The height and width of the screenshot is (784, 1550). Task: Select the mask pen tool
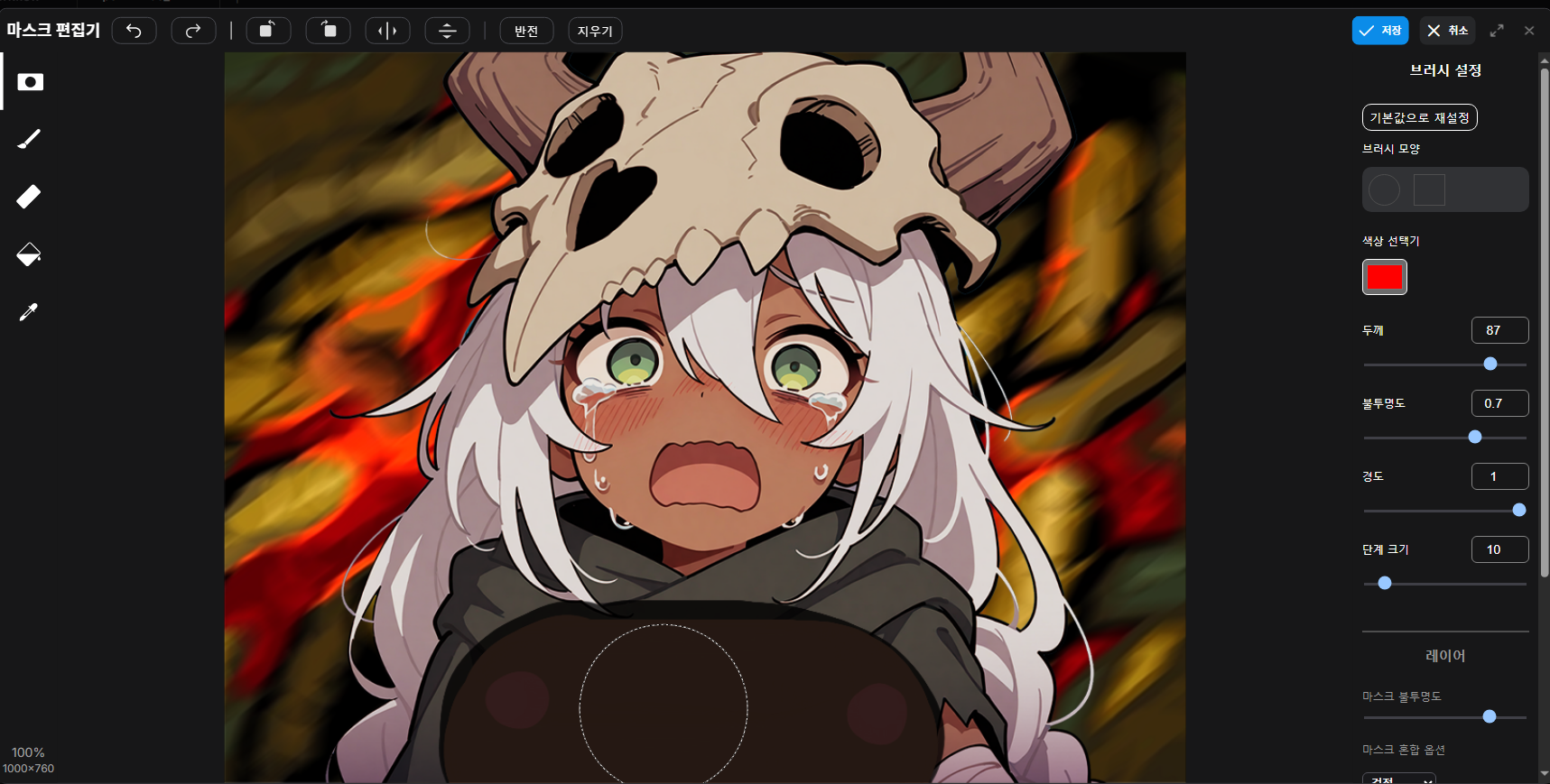coord(30,82)
